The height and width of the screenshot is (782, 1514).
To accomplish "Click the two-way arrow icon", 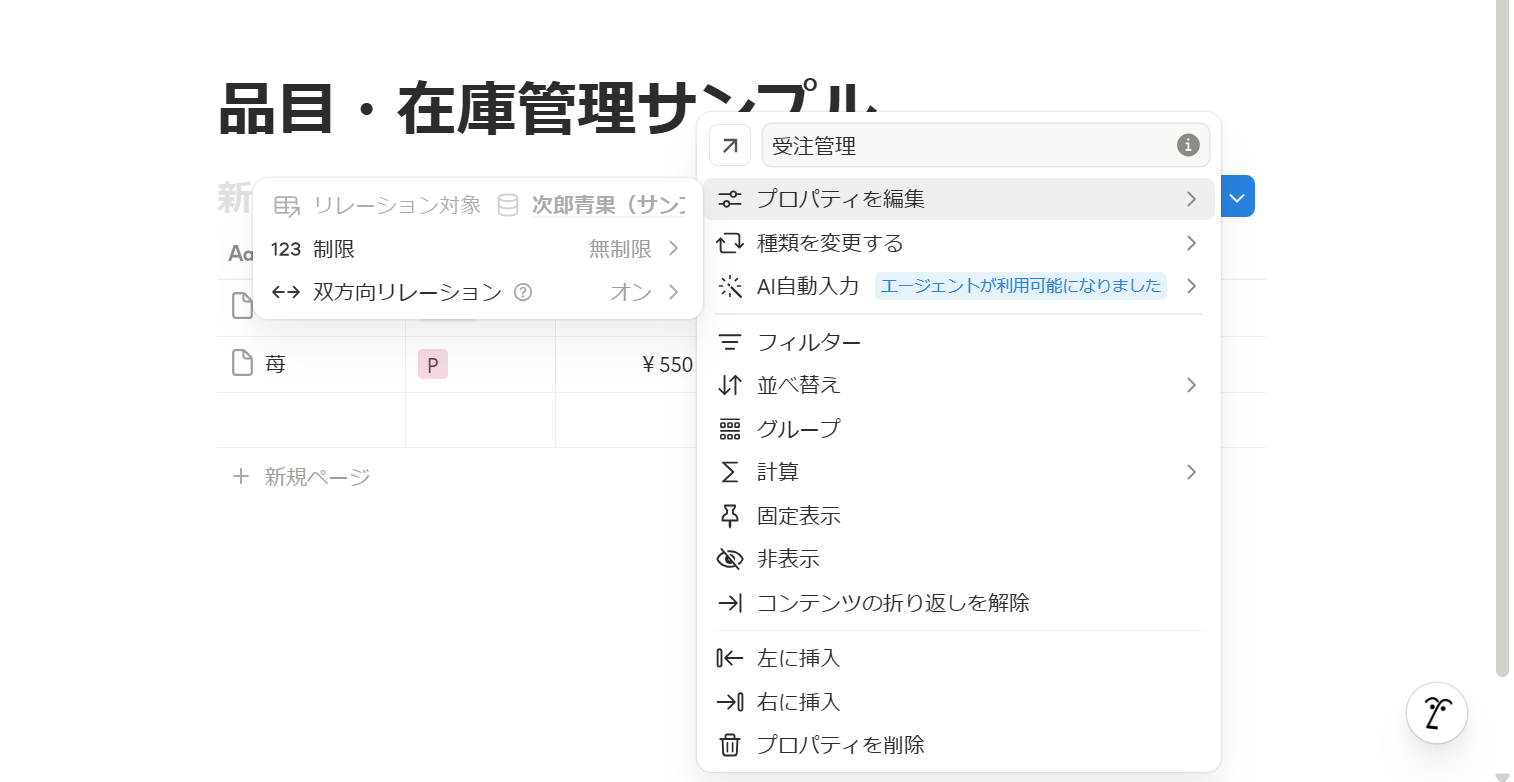I will click(286, 292).
